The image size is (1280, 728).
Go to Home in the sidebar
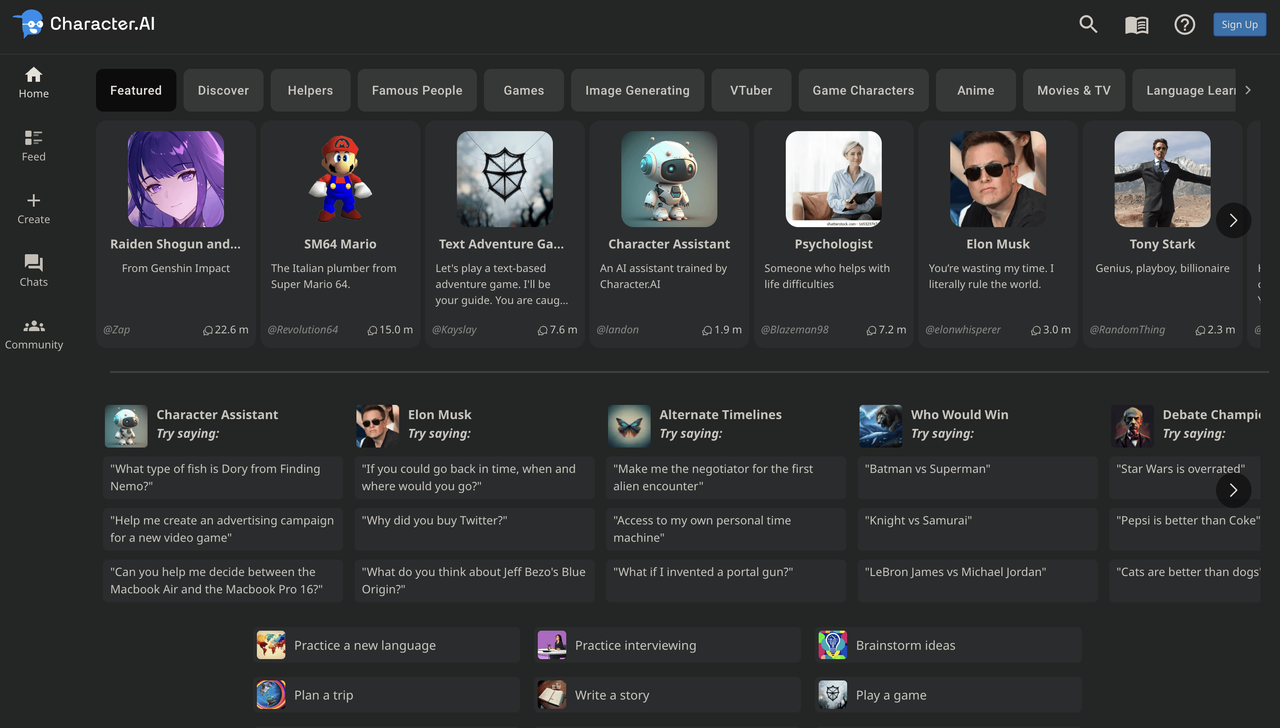click(33, 82)
